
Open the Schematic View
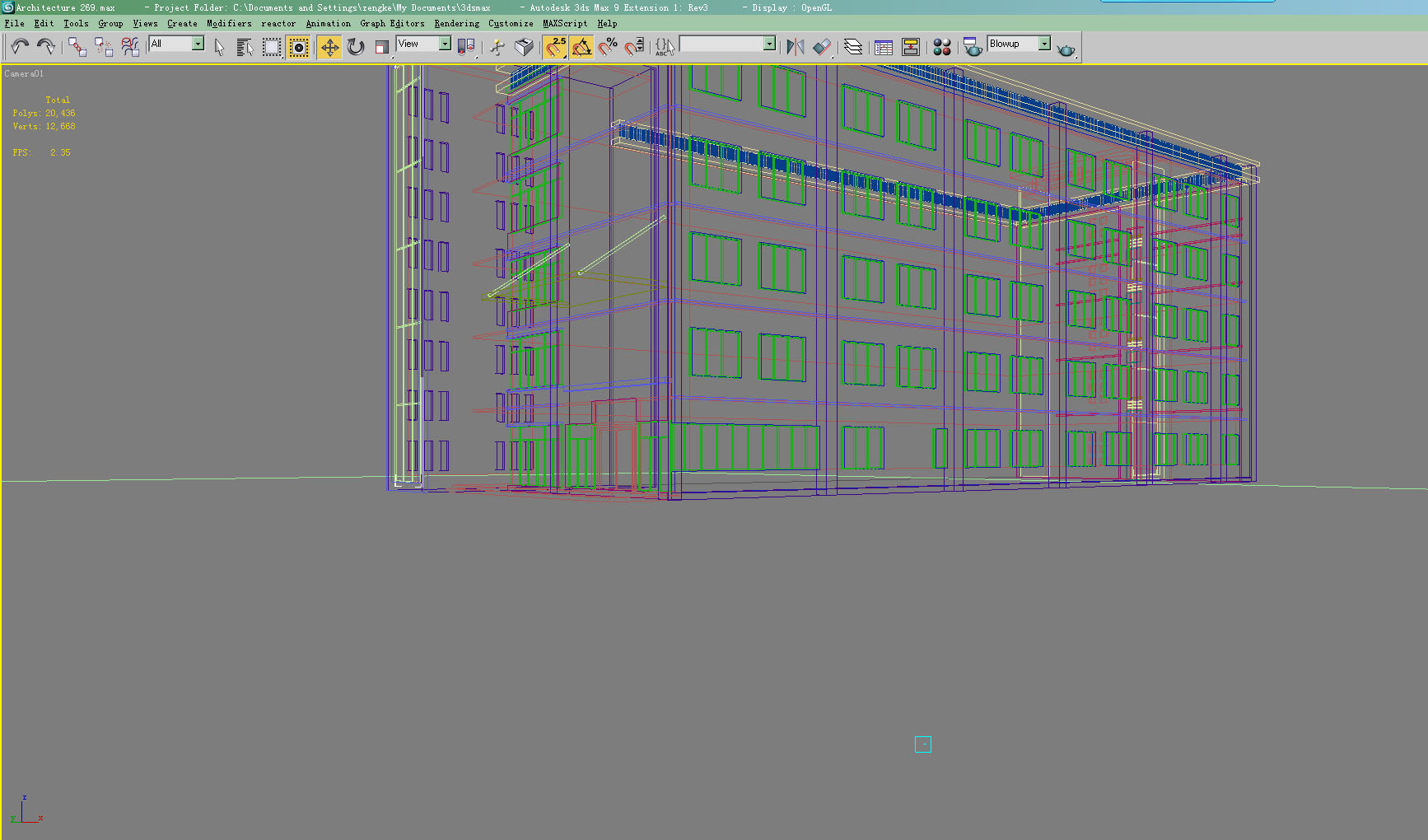point(911,47)
